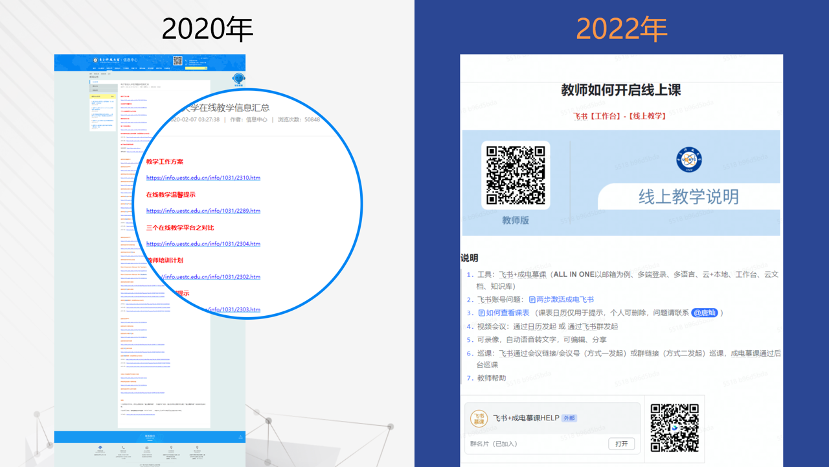830x468 pixels.
Task: Click the QR code beside the group card
Action: [x=674, y=426]
